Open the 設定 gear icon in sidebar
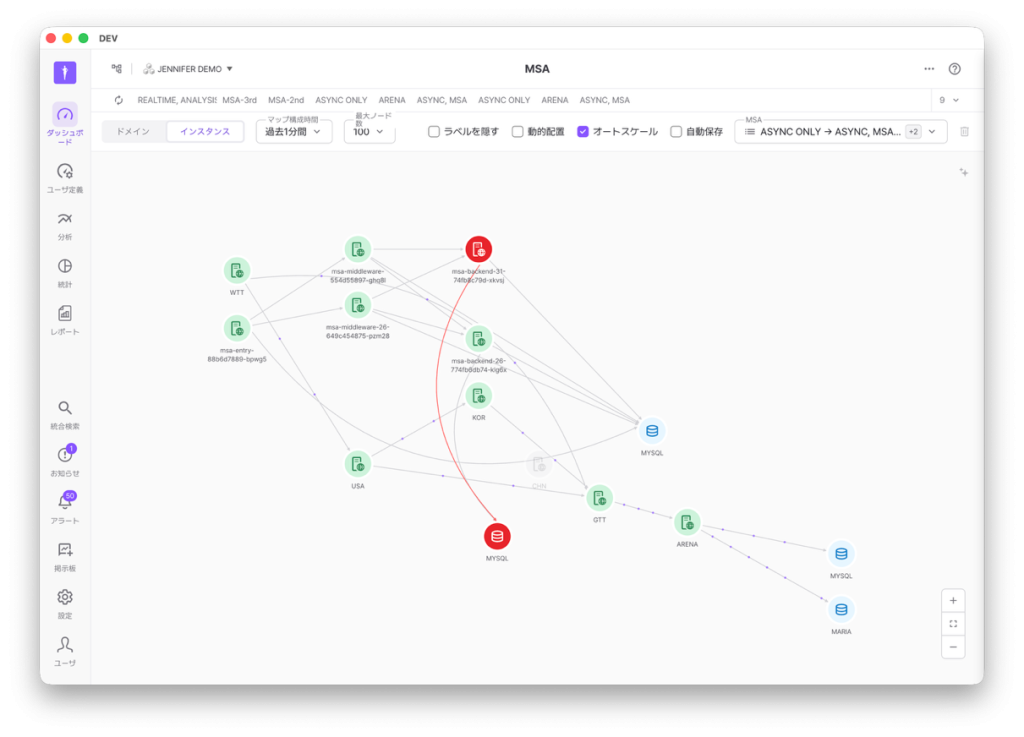 click(x=65, y=597)
